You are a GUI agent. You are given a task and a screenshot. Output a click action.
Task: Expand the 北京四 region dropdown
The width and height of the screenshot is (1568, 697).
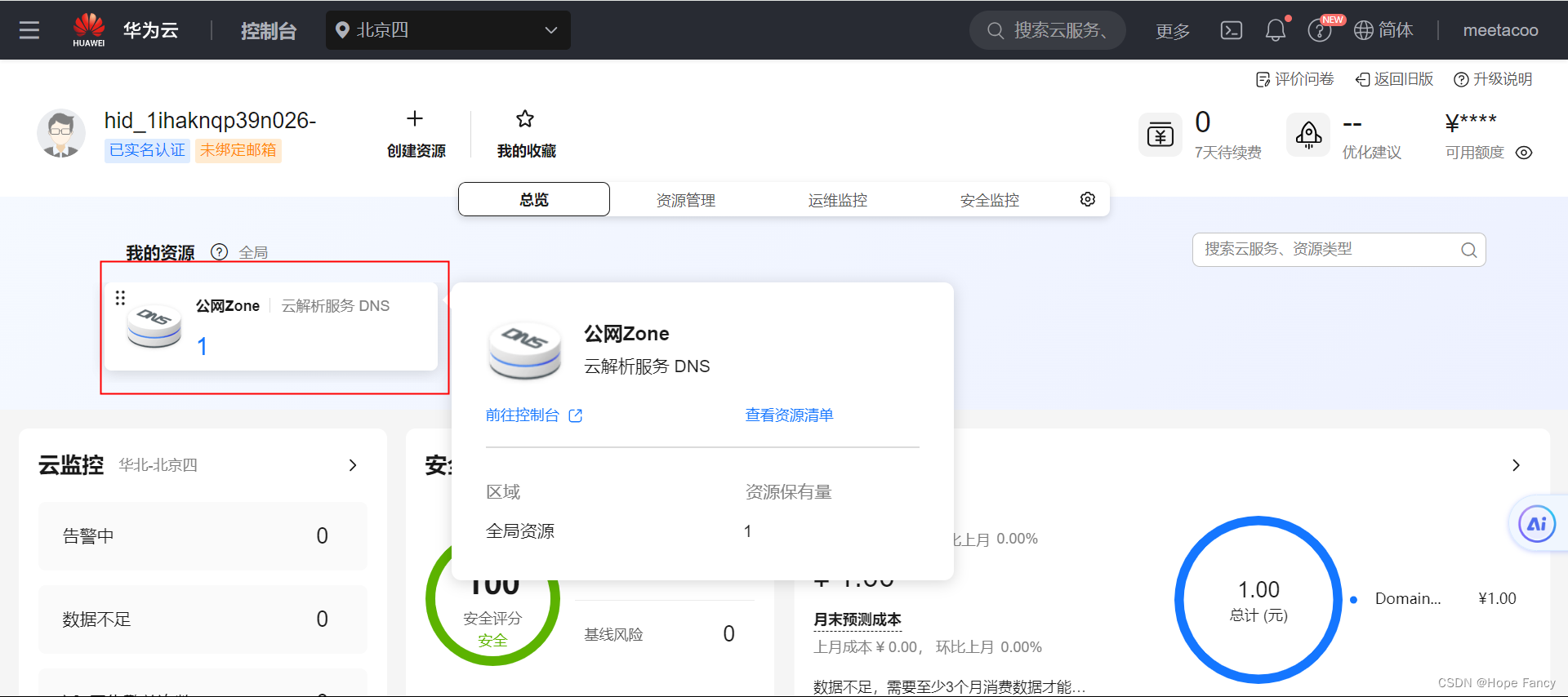click(x=448, y=30)
